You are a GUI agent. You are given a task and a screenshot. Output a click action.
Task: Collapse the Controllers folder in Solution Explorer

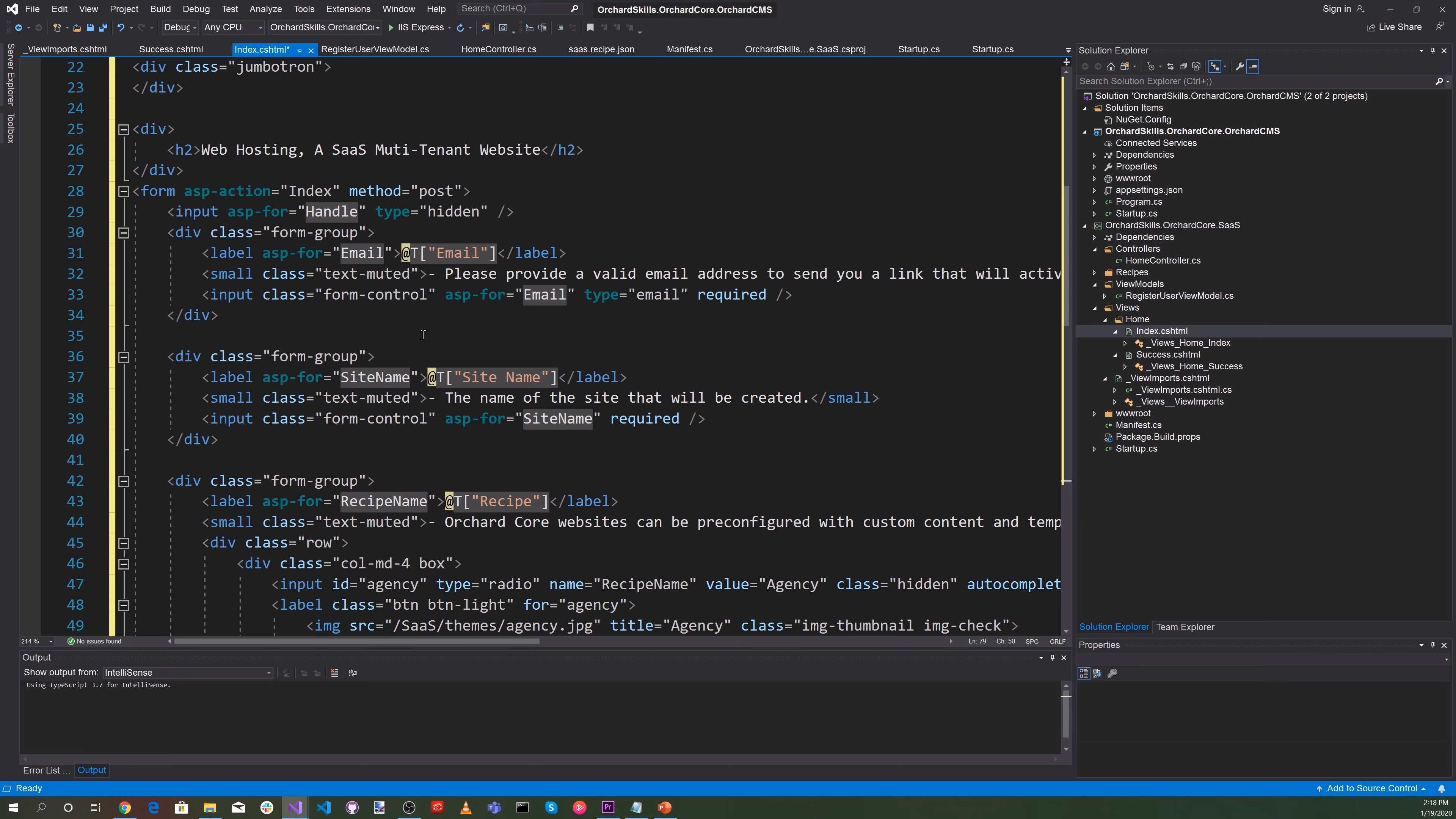1094,249
